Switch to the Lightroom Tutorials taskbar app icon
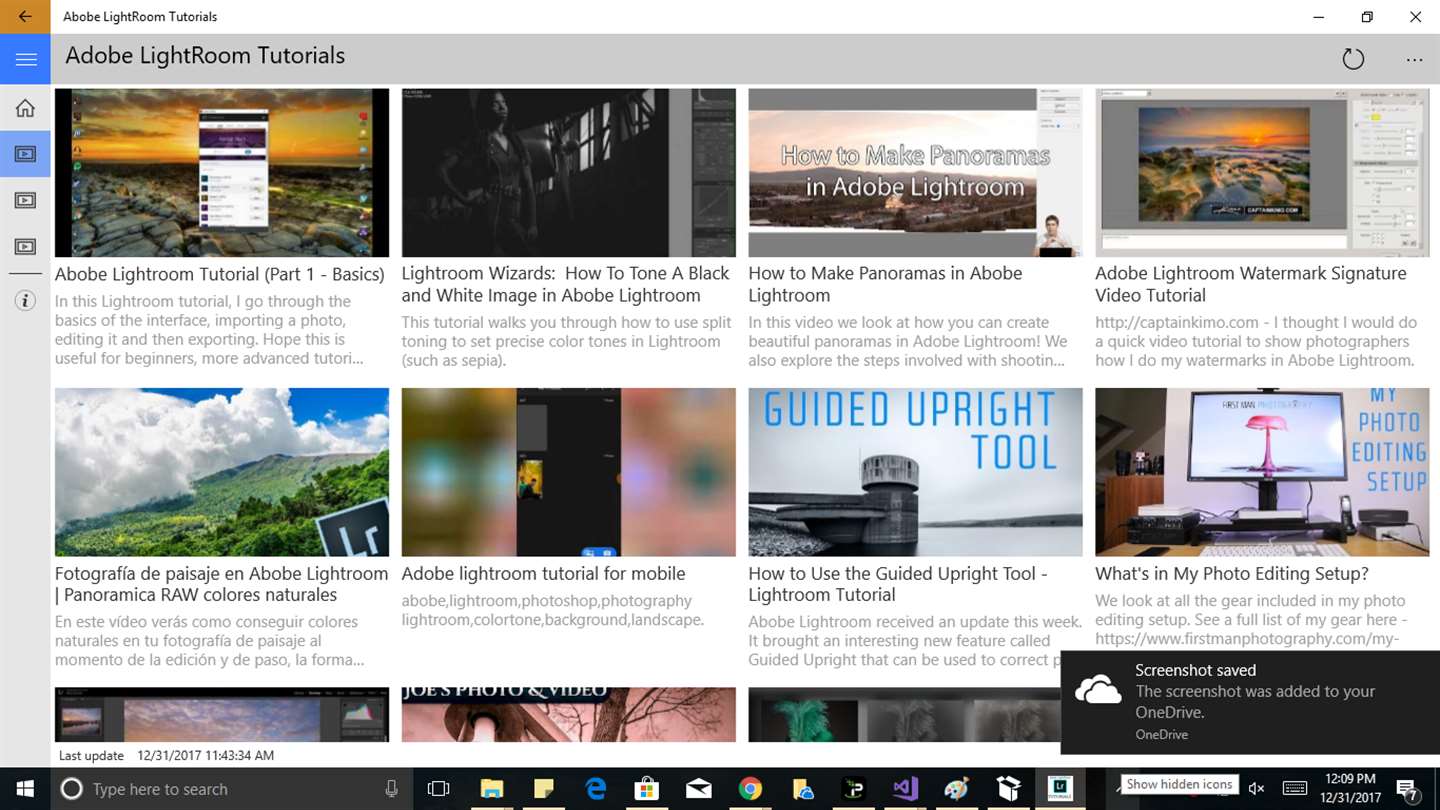This screenshot has width=1440, height=810. coord(1060,789)
